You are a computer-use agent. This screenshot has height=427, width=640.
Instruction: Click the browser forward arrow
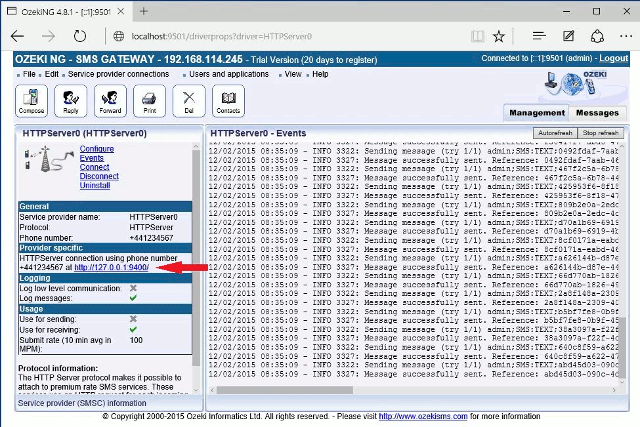[49, 36]
